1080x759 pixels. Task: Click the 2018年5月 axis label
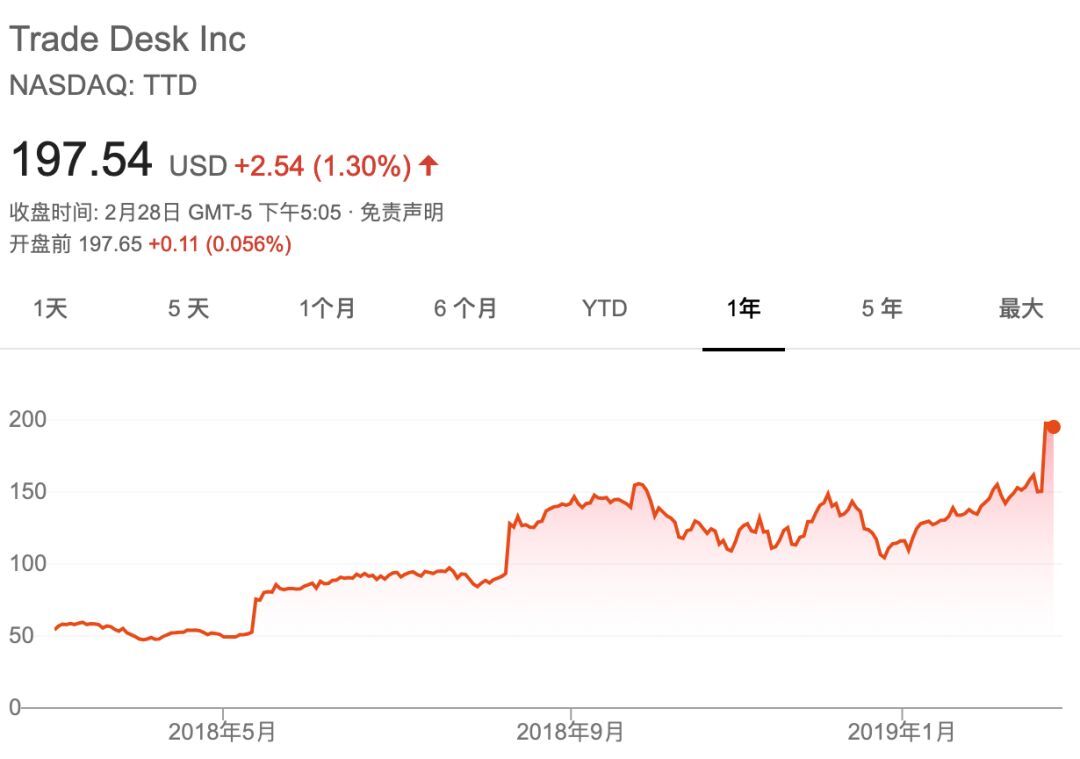pos(222,731)
